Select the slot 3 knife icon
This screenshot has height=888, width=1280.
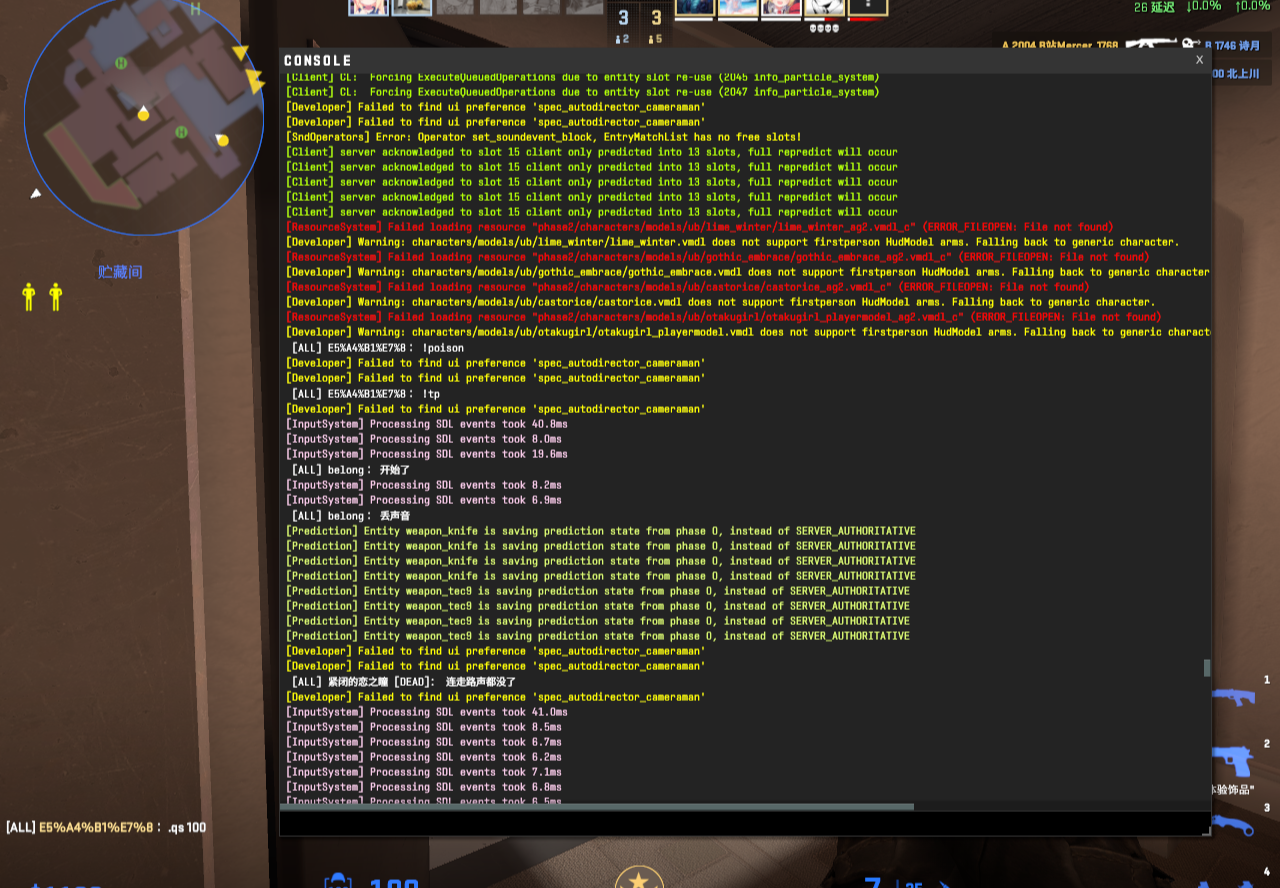pos(1233,826)
